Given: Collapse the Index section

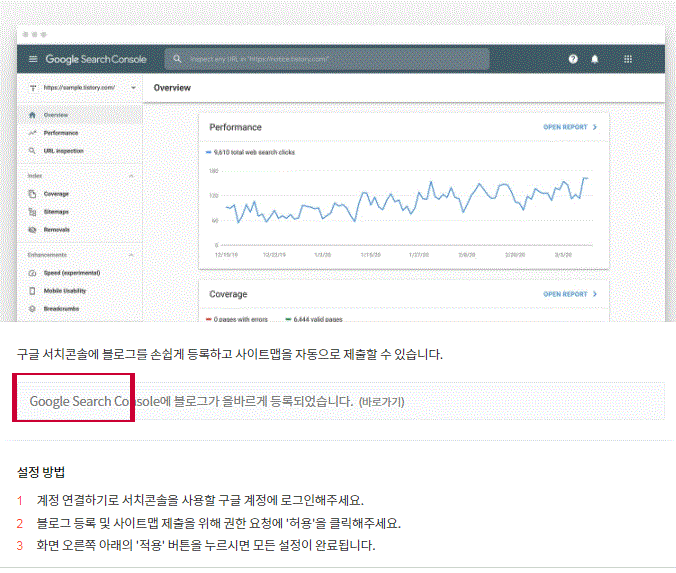Looking at the screenshot, I should (131, 175).
